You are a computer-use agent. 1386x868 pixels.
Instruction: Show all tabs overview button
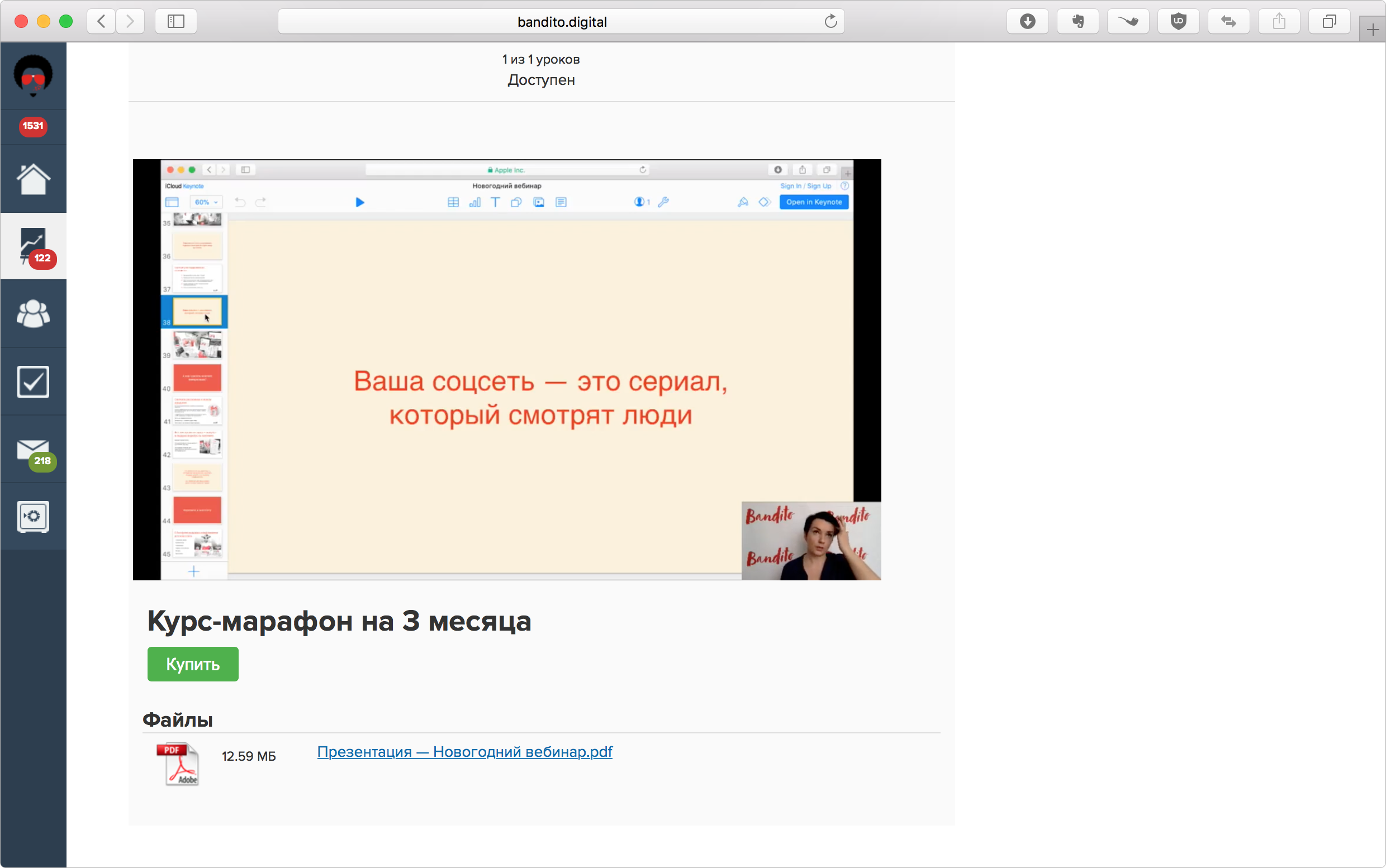(x=1329, y=22)
